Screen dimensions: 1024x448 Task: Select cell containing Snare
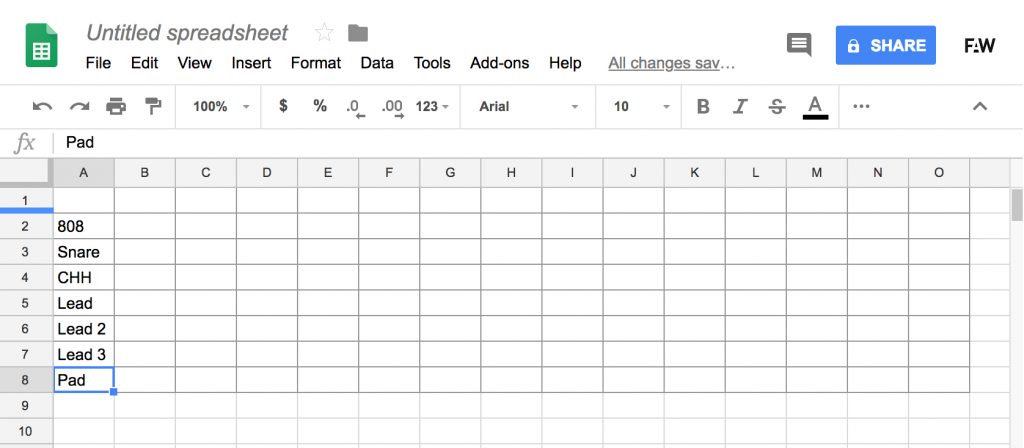[x=84, y=251]
